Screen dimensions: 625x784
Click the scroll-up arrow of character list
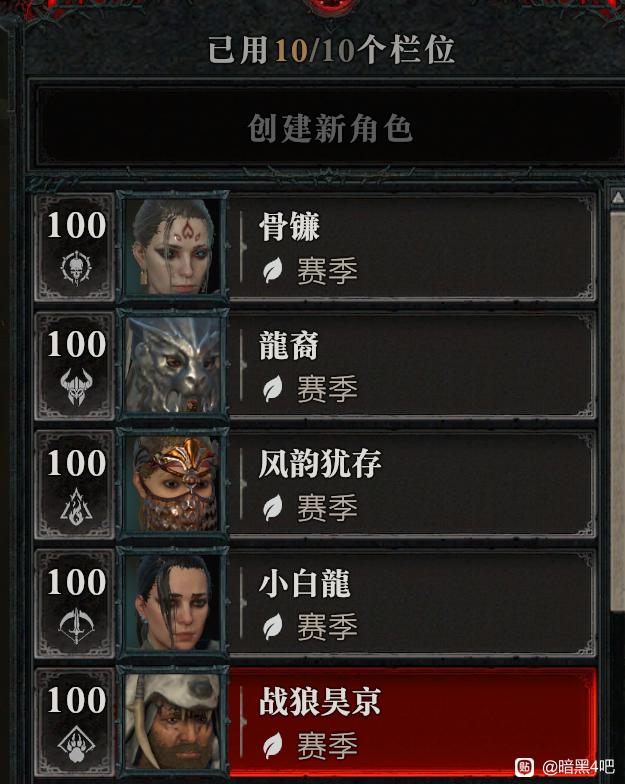(x=618, y=197)
